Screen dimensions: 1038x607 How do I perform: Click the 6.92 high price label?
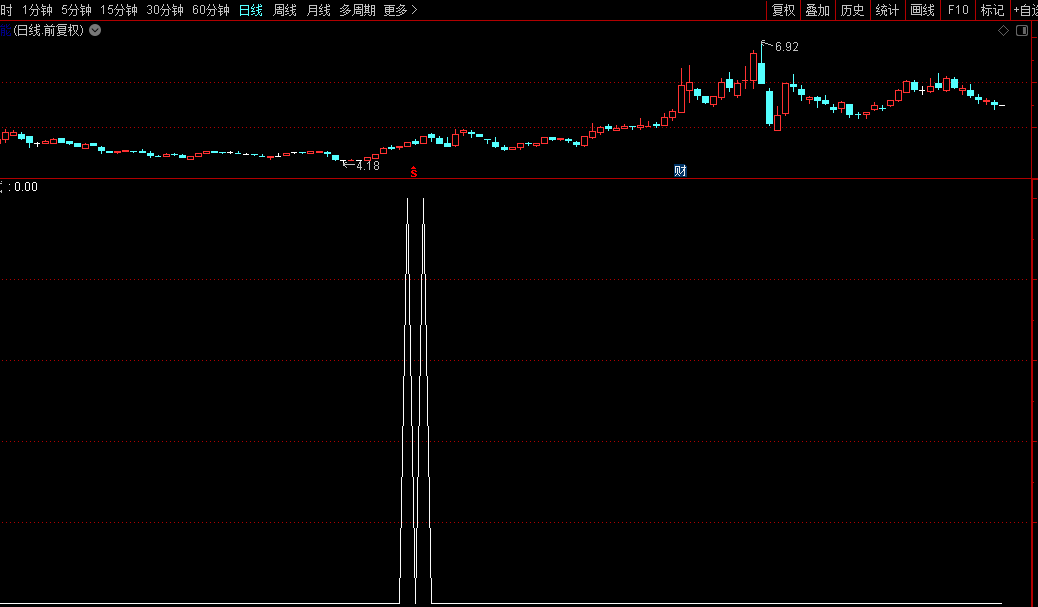click(787, 47)
